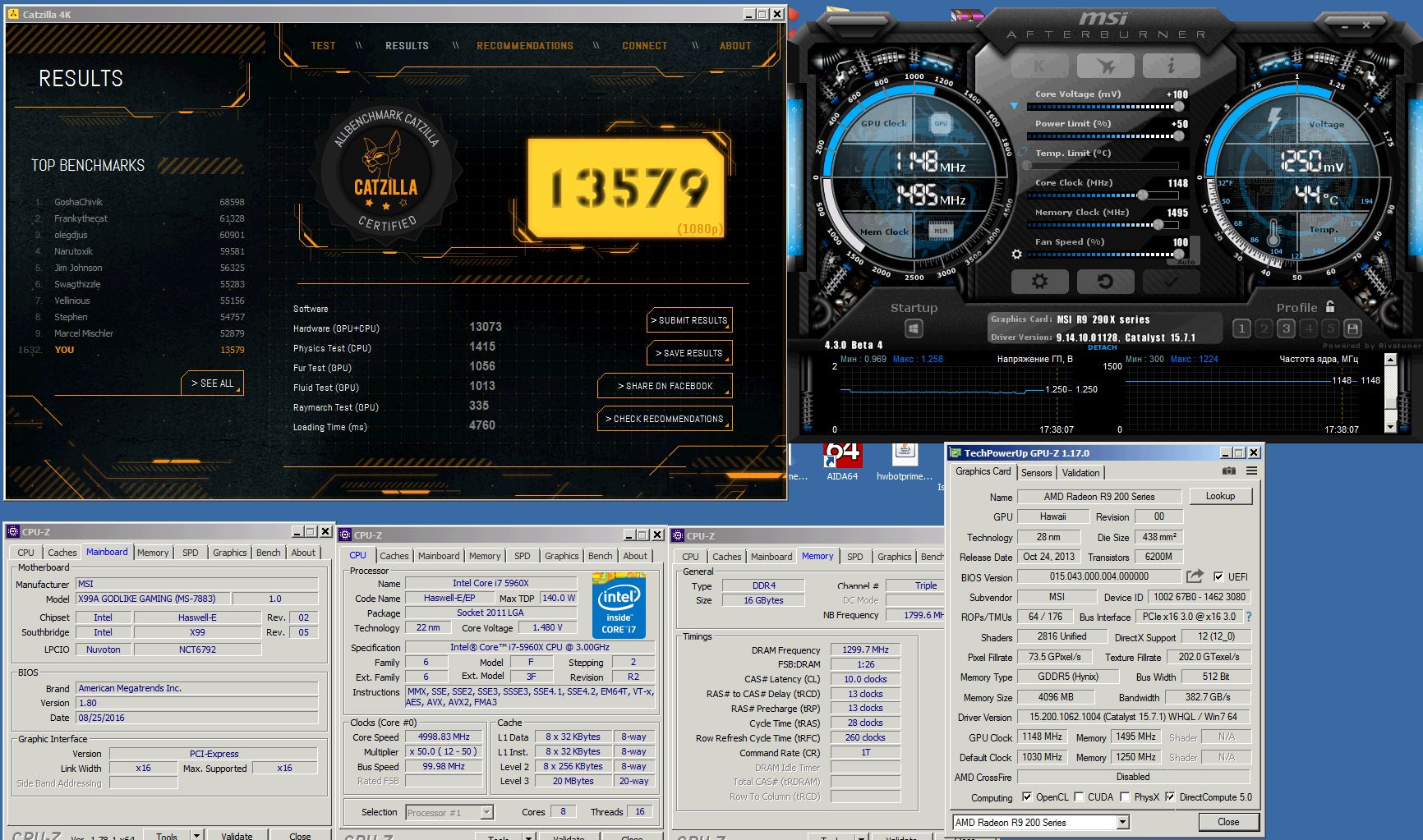Click GPU-Z Lookup button

point(1220,496)
